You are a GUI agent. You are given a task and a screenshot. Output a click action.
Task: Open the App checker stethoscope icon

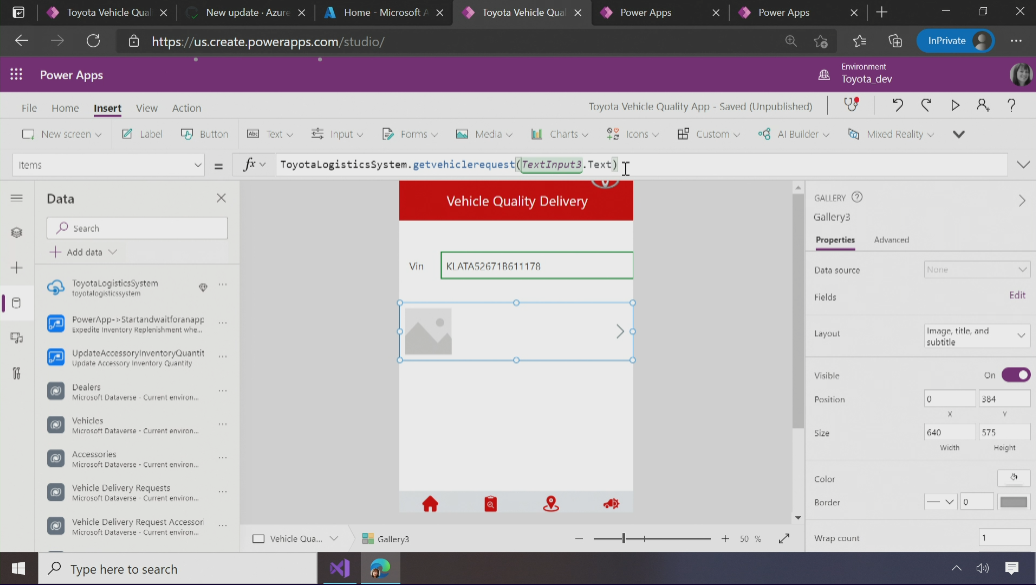coord(851,106)
